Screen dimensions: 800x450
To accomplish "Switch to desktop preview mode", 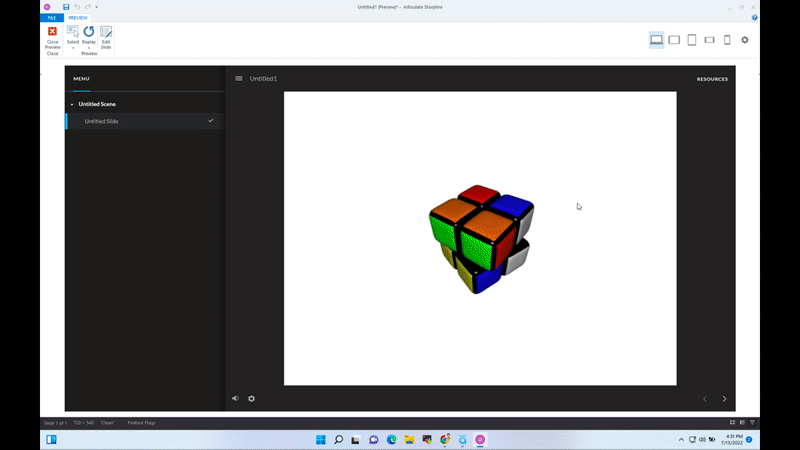I will (x=656, y=40).
